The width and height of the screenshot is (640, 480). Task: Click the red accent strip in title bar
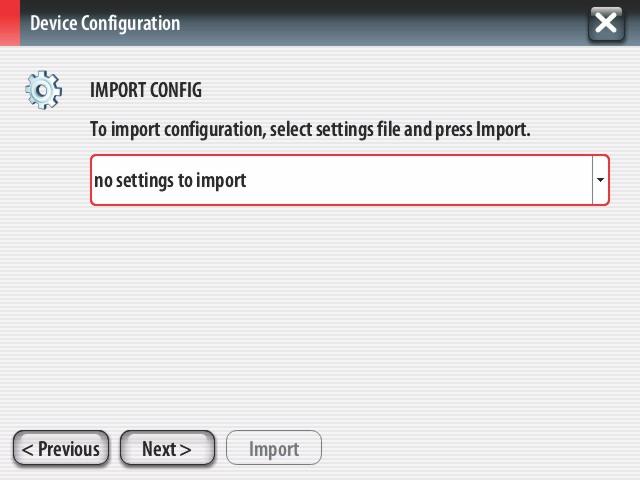point(10,22)
